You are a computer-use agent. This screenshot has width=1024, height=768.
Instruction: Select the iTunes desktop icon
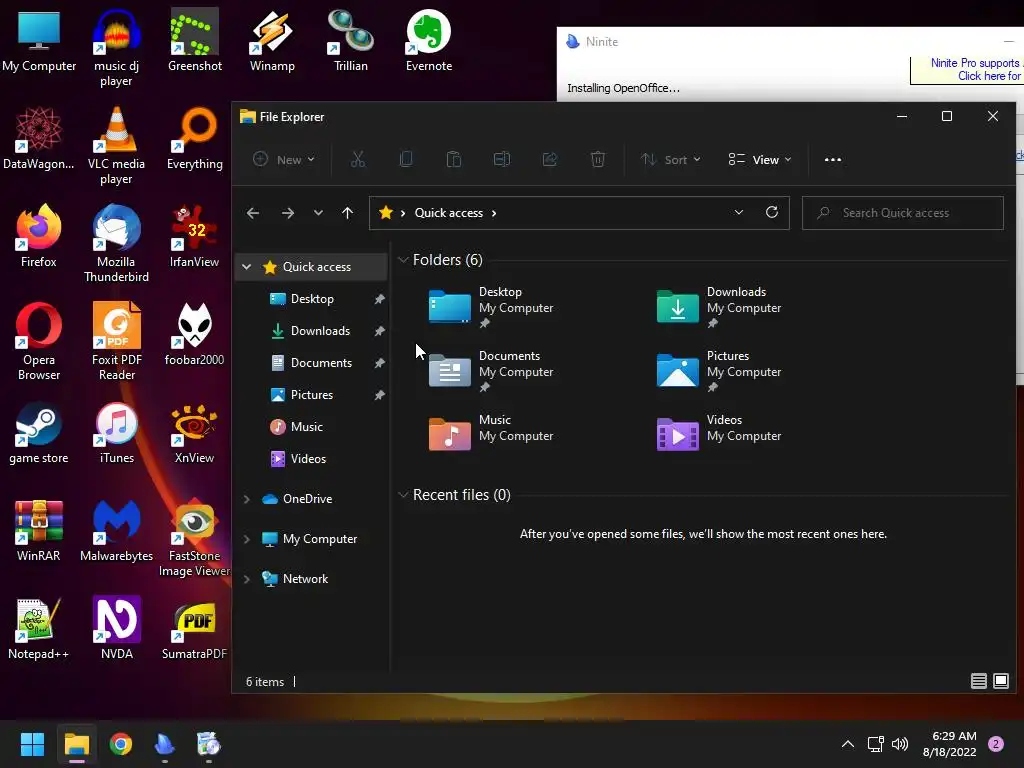[117, 433]
